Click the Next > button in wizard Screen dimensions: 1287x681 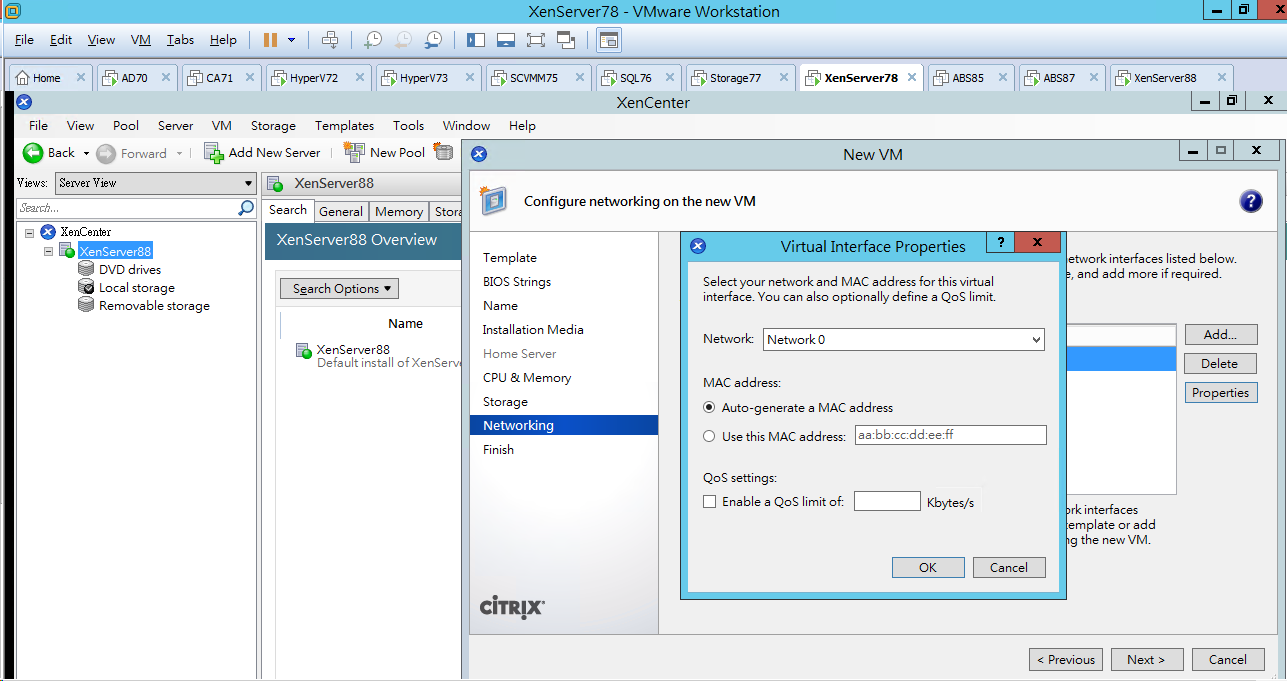point(1146,659)
